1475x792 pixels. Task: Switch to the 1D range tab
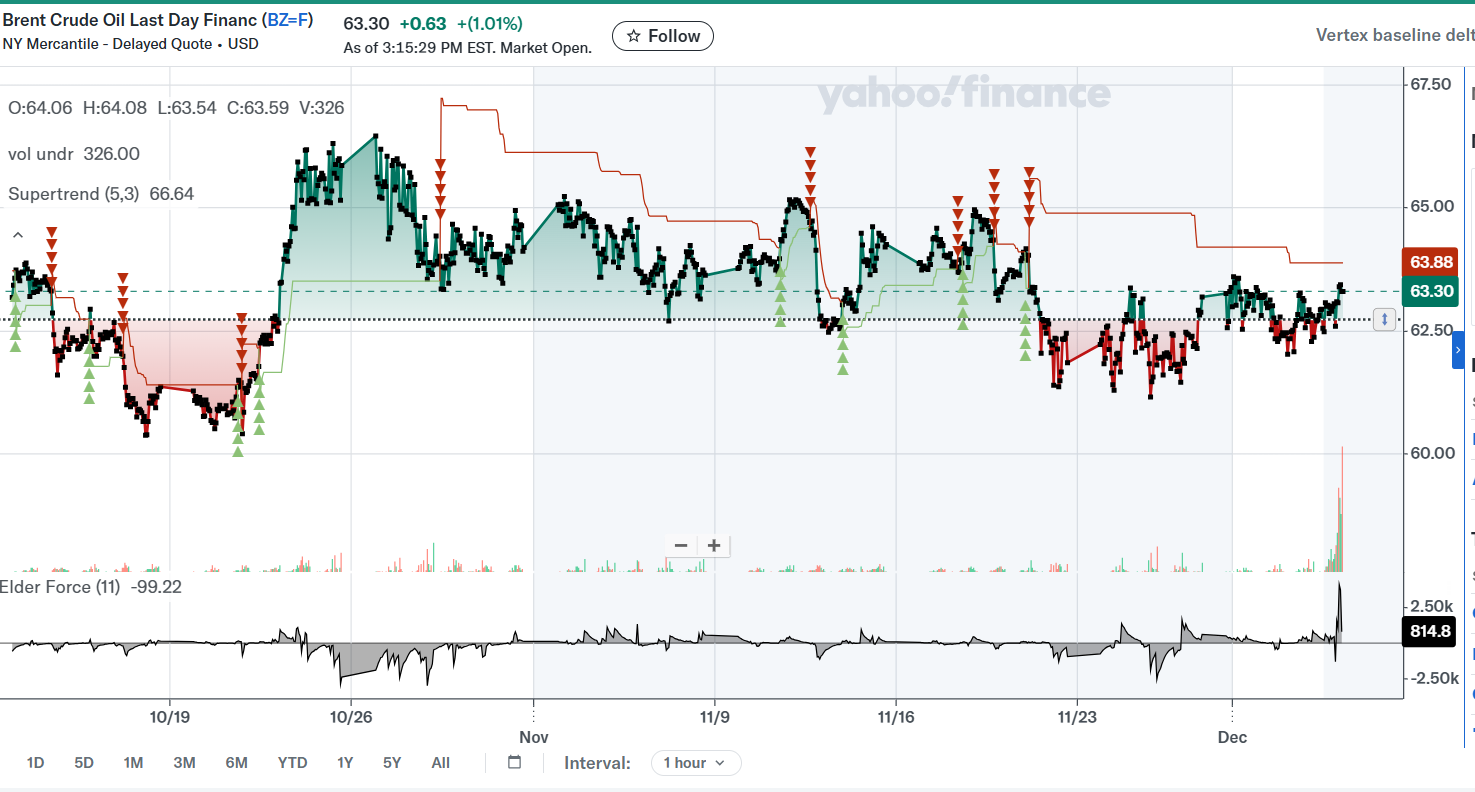pos(36,762)
